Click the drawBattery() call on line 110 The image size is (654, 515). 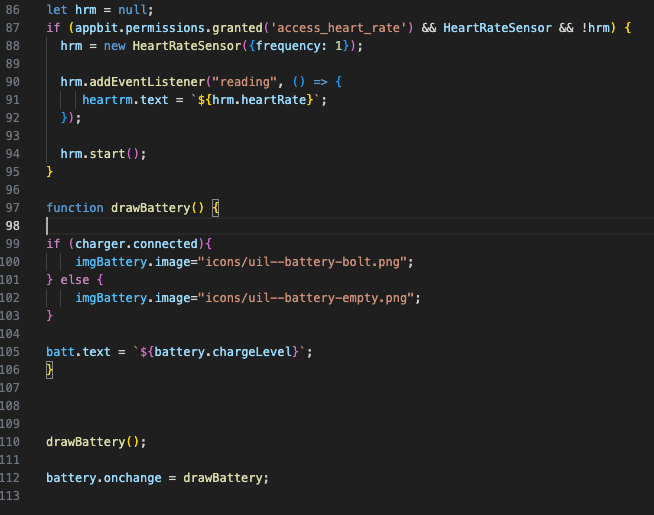pos(93,441)
